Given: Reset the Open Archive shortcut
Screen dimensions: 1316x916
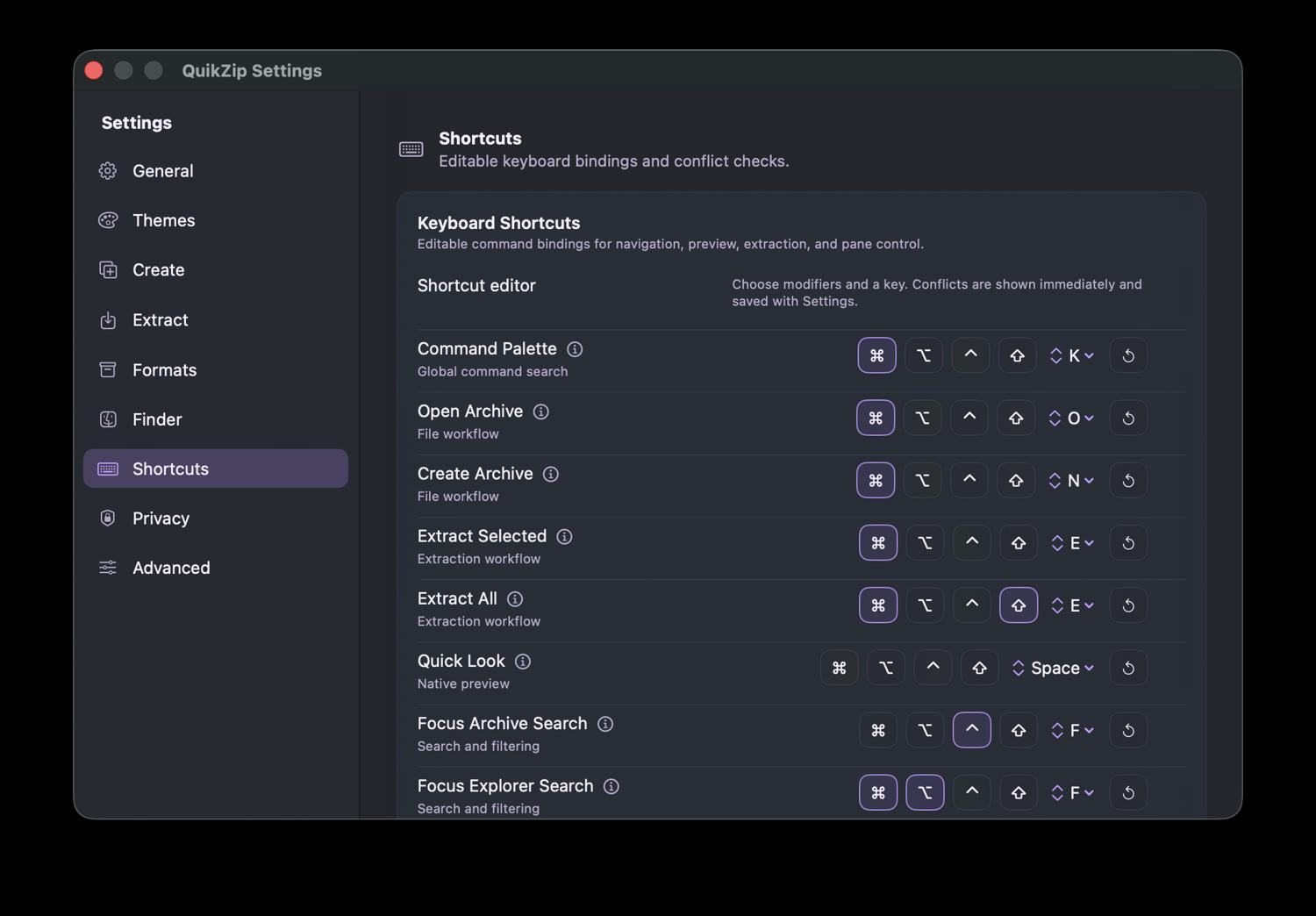Looking at the screenshot, I should [x=1128, y=418].
